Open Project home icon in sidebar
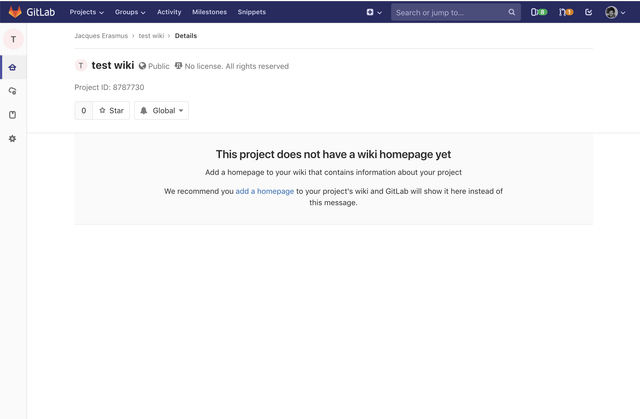 [x=13, y=67]
